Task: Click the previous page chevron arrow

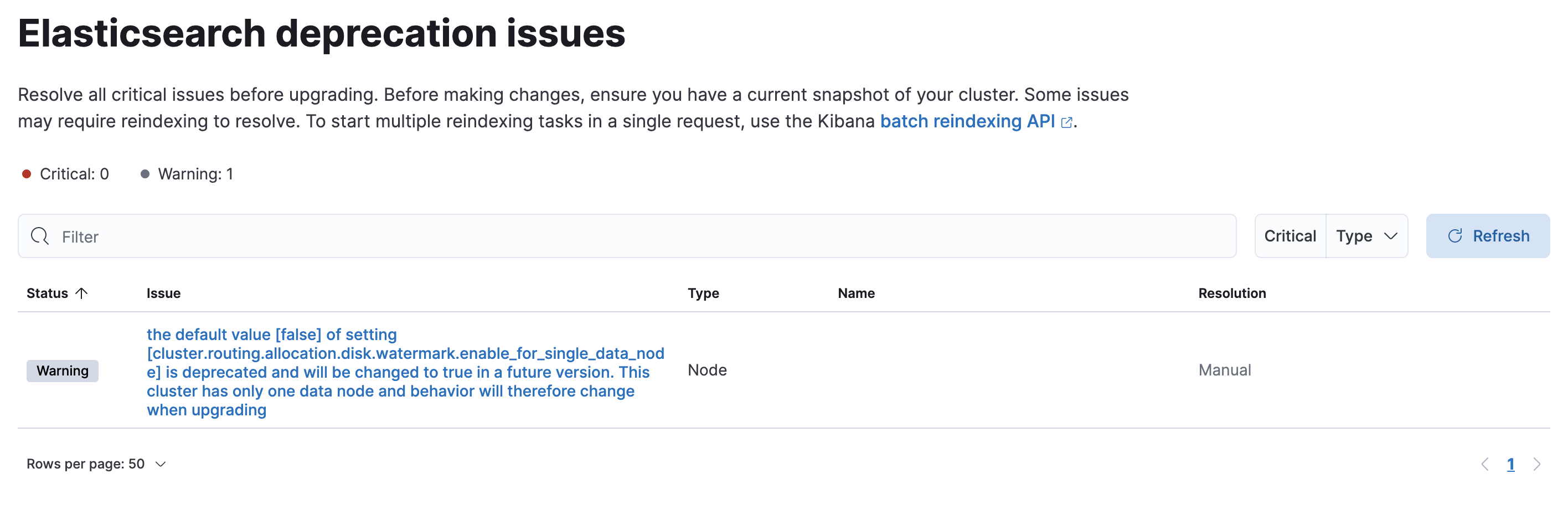Action: point(1485,464)
